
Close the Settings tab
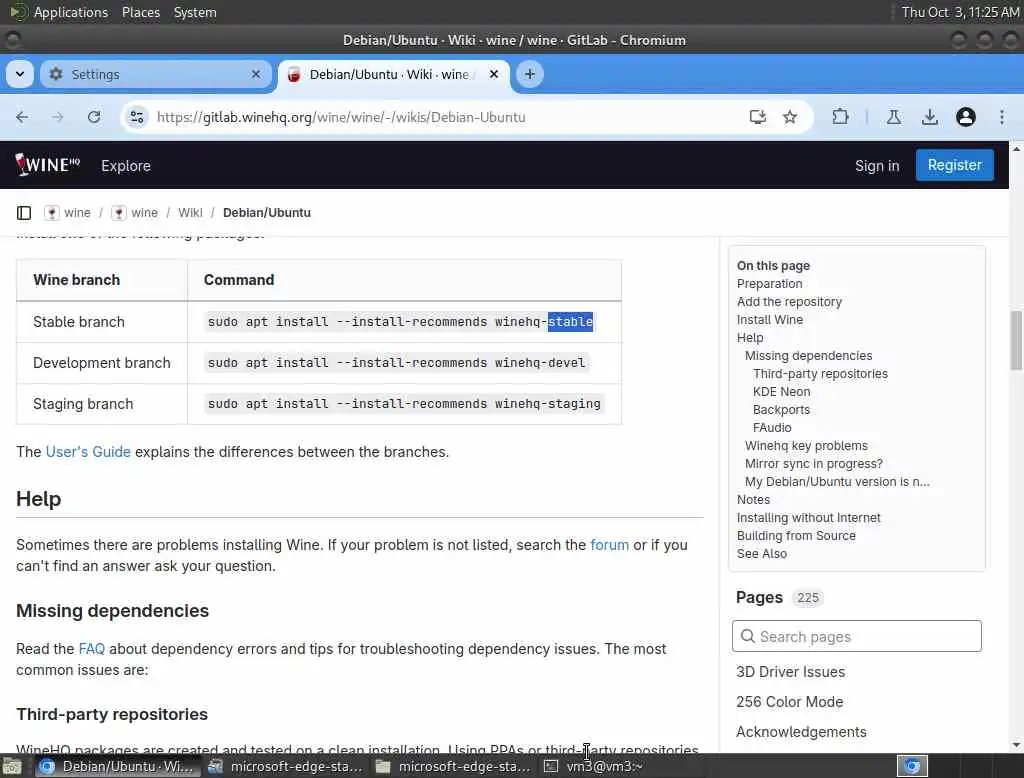pos(256,74)
